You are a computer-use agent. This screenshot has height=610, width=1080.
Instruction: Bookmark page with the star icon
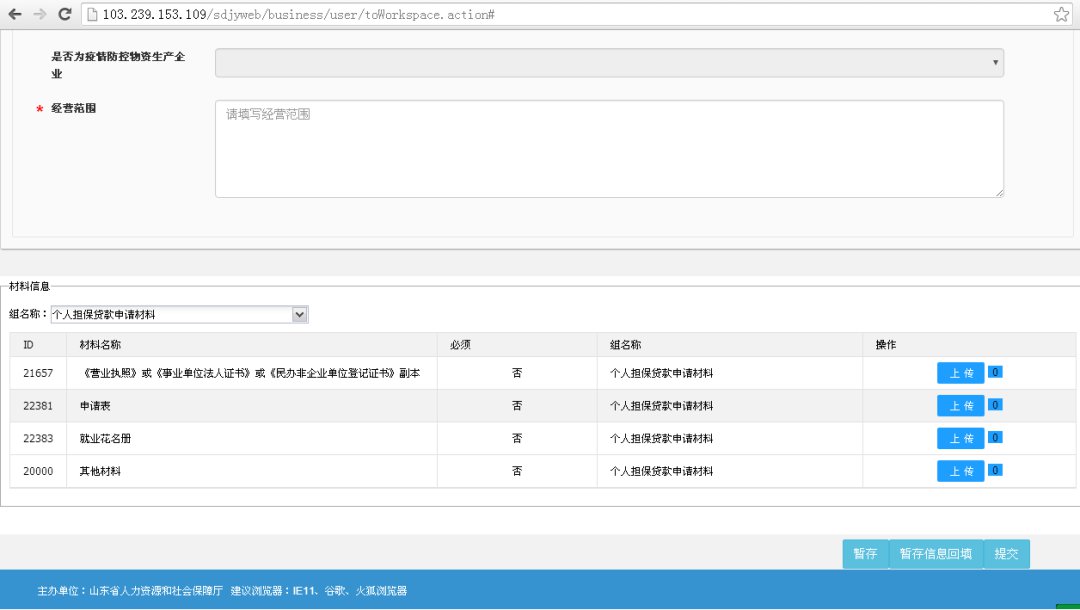point(1061,14)
